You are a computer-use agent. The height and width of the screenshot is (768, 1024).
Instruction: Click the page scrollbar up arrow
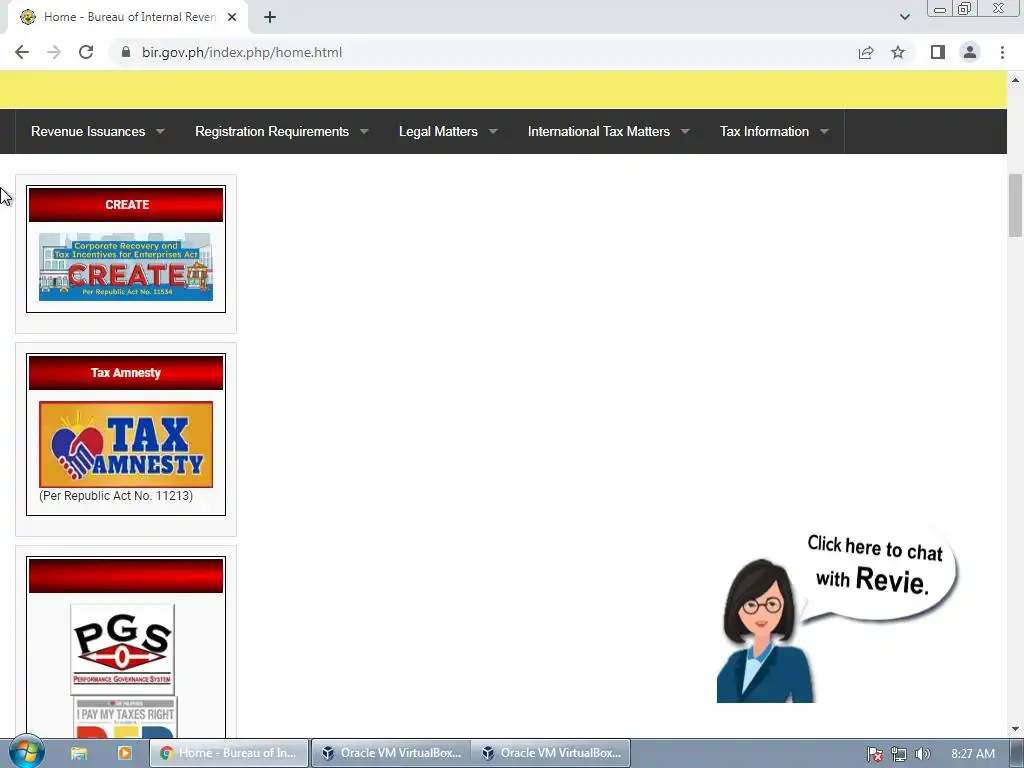click(x=1015, y=80)
